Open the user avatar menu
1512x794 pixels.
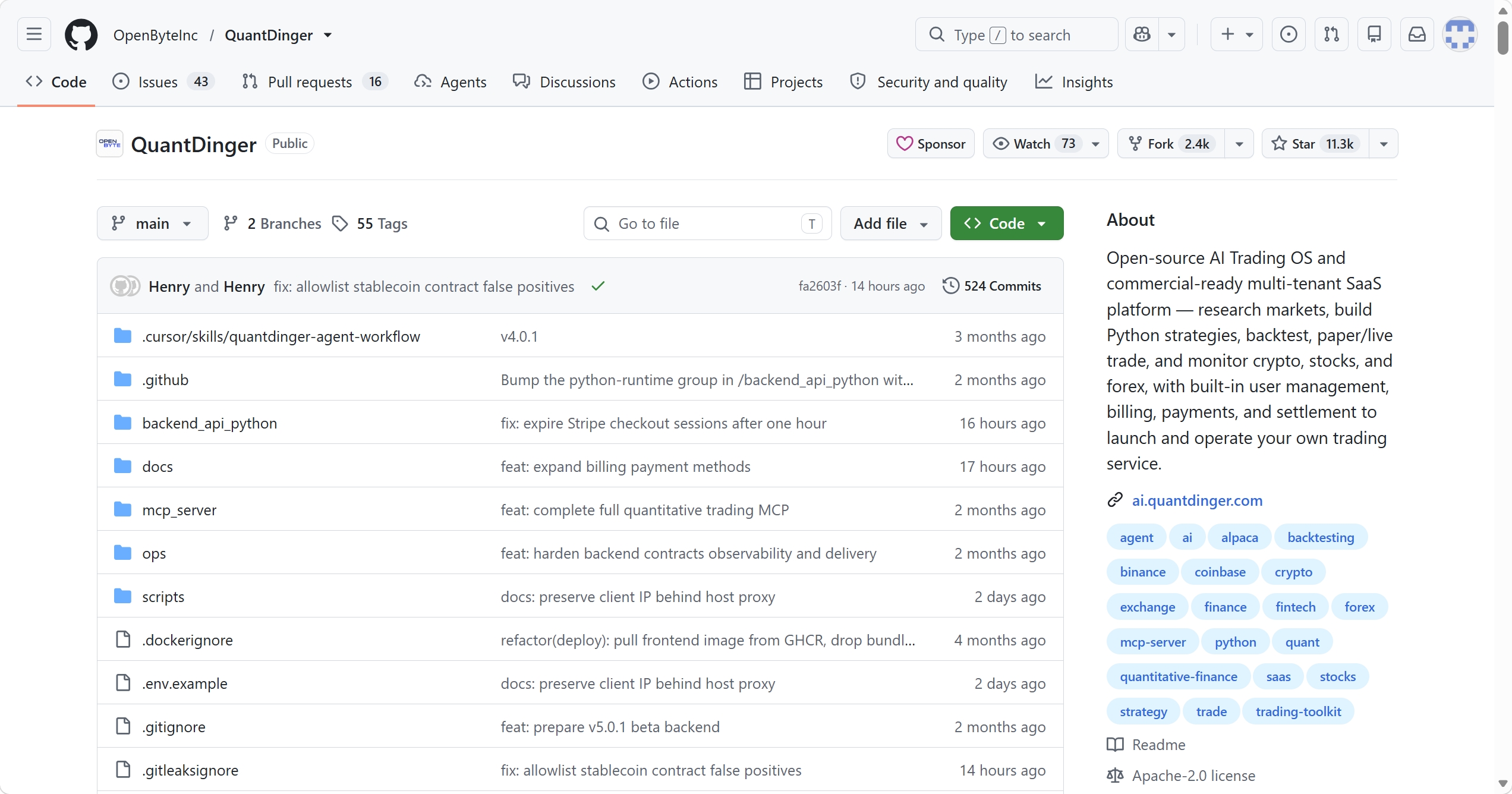point(1460,34)
